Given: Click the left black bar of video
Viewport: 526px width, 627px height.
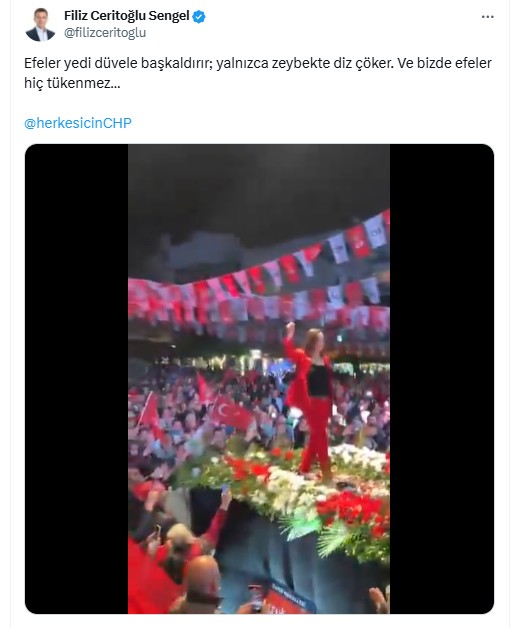Looking at the screenshot, I should tap(76, 379).
